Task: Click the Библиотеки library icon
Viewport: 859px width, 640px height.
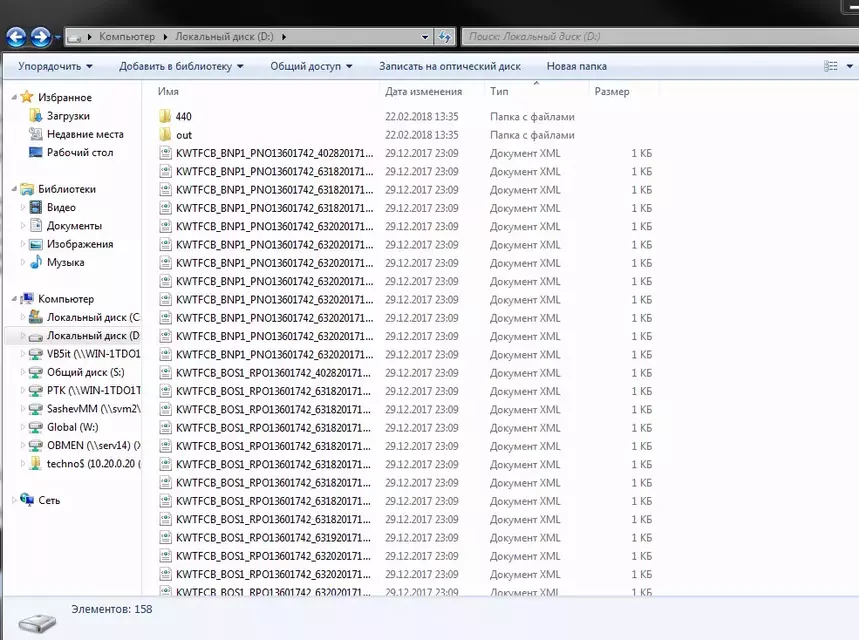Action: point(27,189)
